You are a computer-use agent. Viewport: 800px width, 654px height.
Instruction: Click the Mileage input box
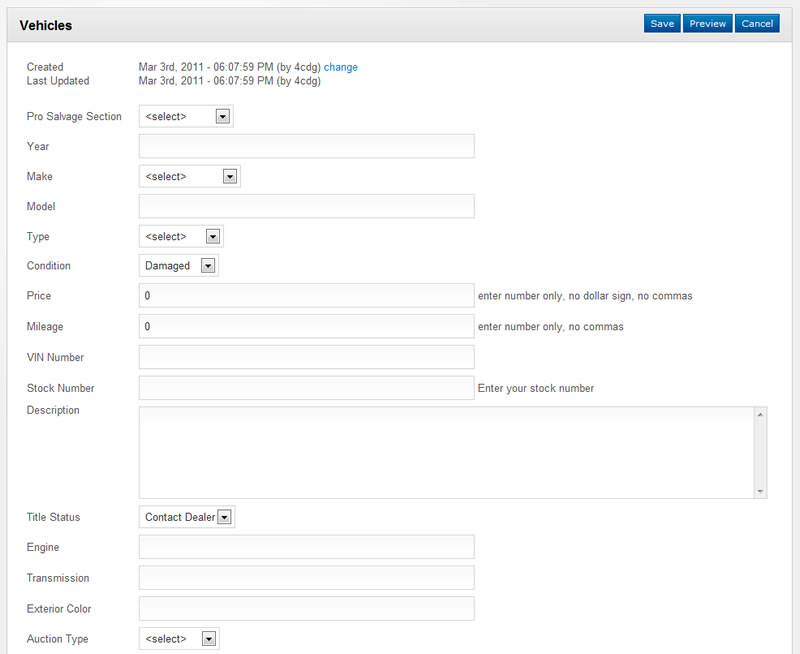(306, 327)
